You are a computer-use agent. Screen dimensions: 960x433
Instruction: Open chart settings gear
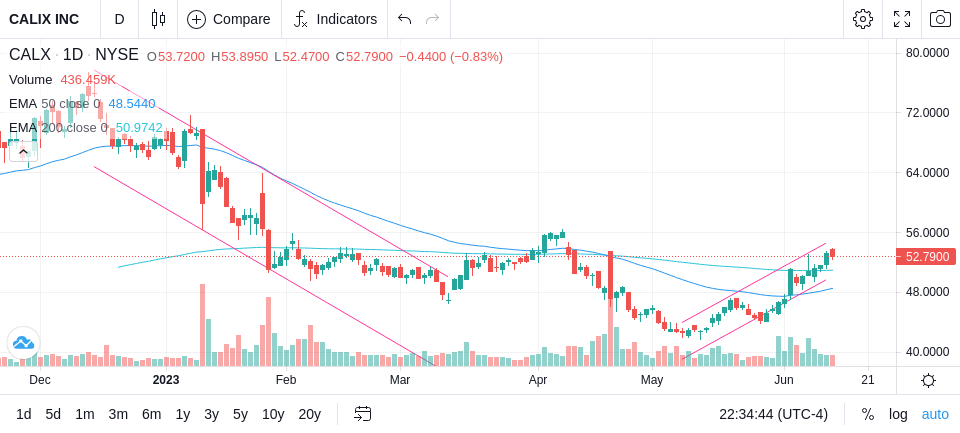[x=863, y=19]
